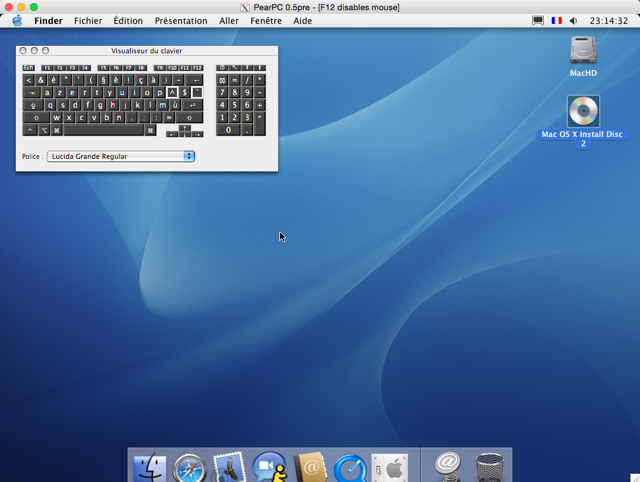
Task: Click the numpad + key
Action: click(x=260, y=105)
